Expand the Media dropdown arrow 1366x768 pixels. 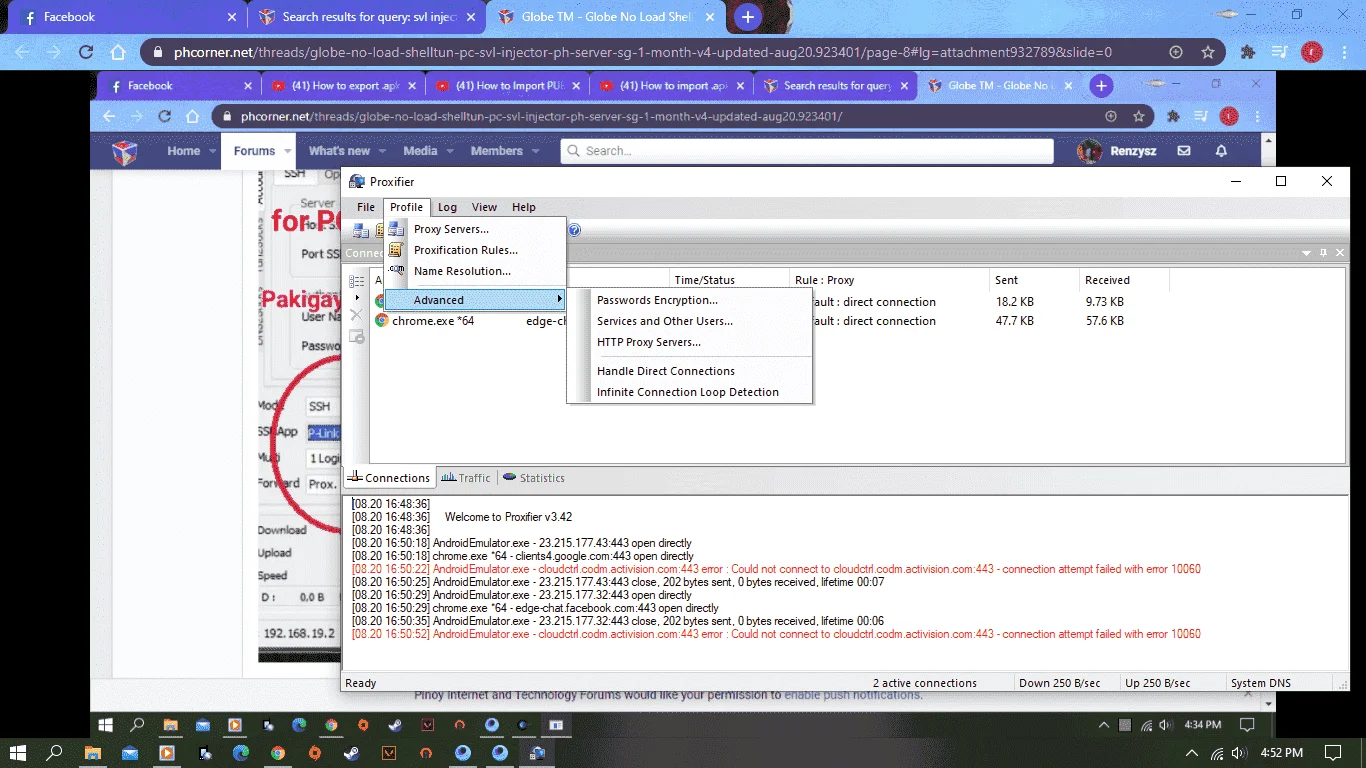[x=451, y=152]
